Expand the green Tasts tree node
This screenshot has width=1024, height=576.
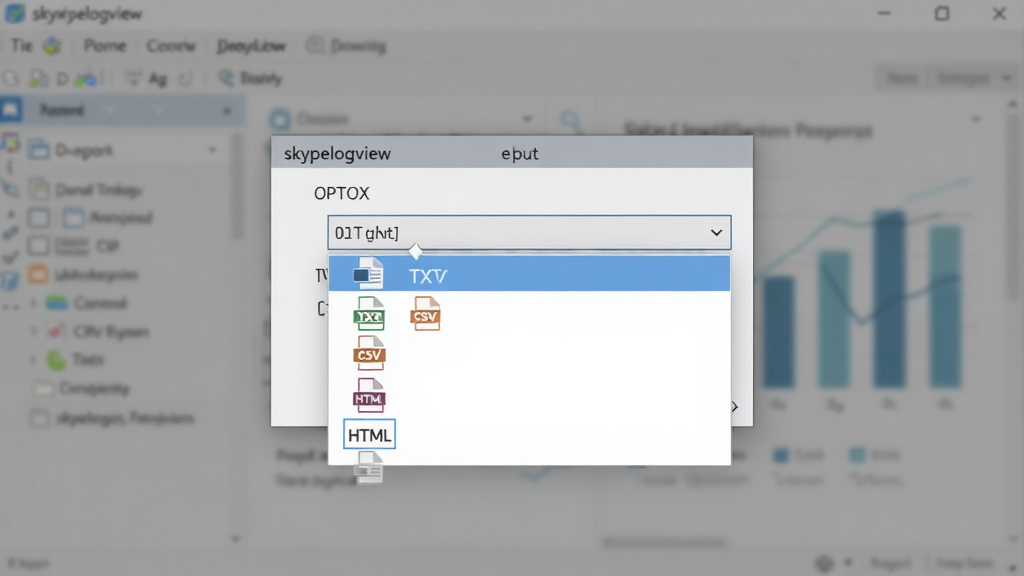pyautogui.click(x=33, y=360)
